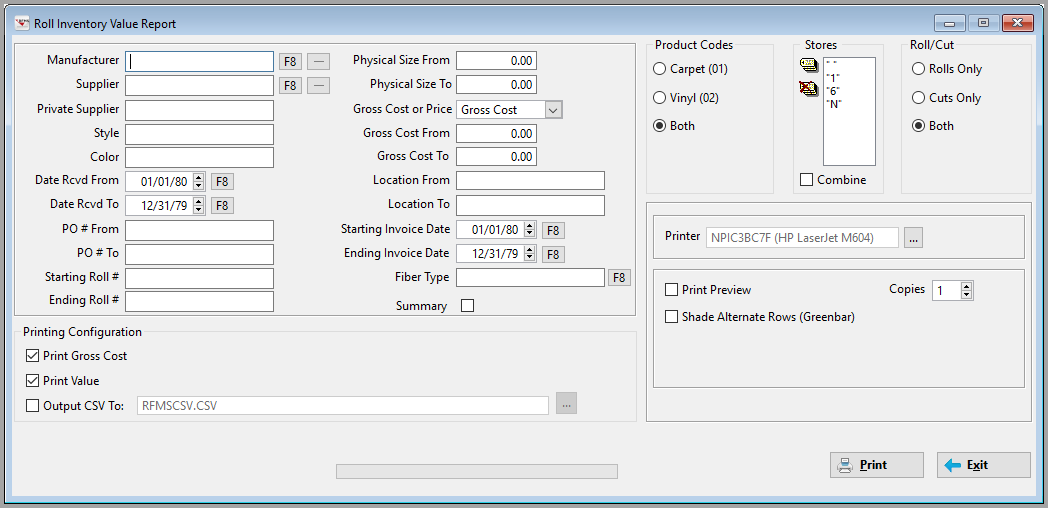1048x508 pixels.
Task: Click the Gross Cost To field
Action: [497, 156]
